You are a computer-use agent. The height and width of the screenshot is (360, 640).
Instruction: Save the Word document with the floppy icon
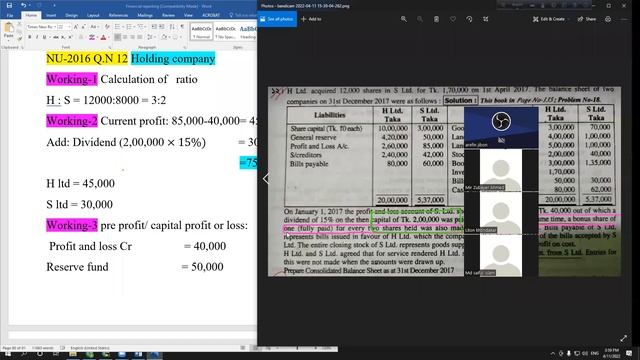[x=9, y=6]
